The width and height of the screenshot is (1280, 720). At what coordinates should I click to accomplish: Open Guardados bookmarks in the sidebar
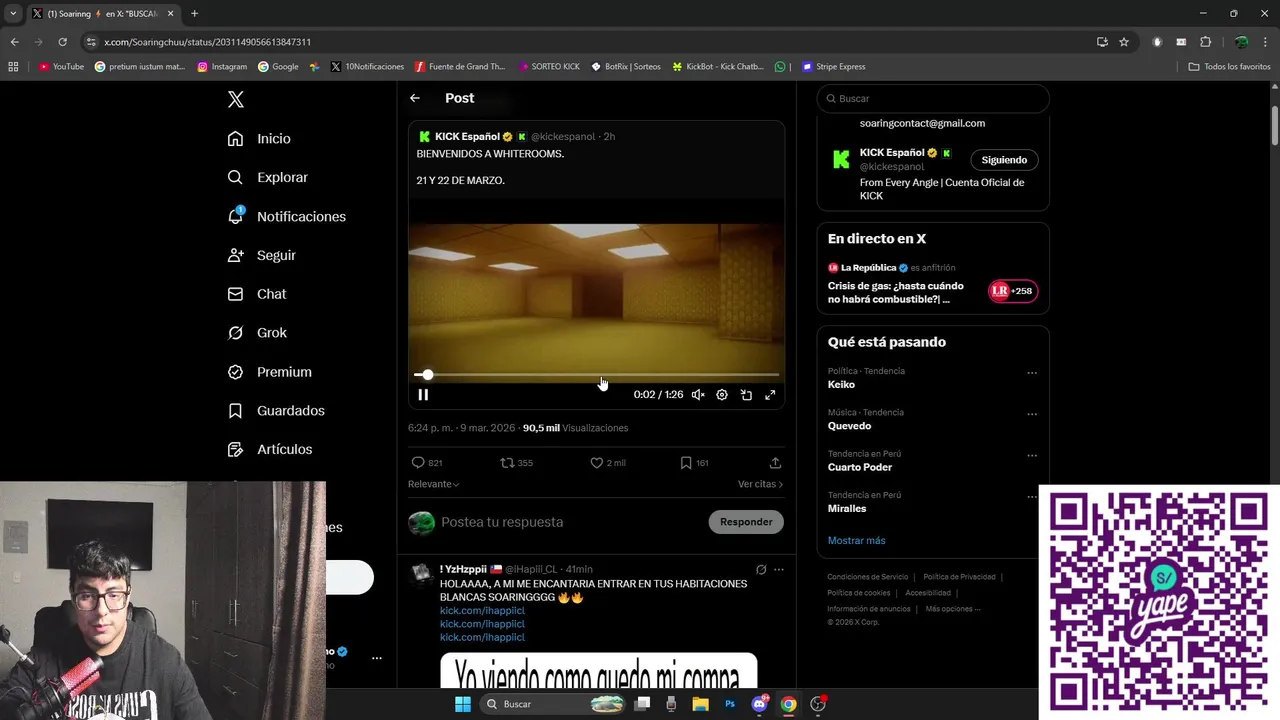(x=276, y=411)
